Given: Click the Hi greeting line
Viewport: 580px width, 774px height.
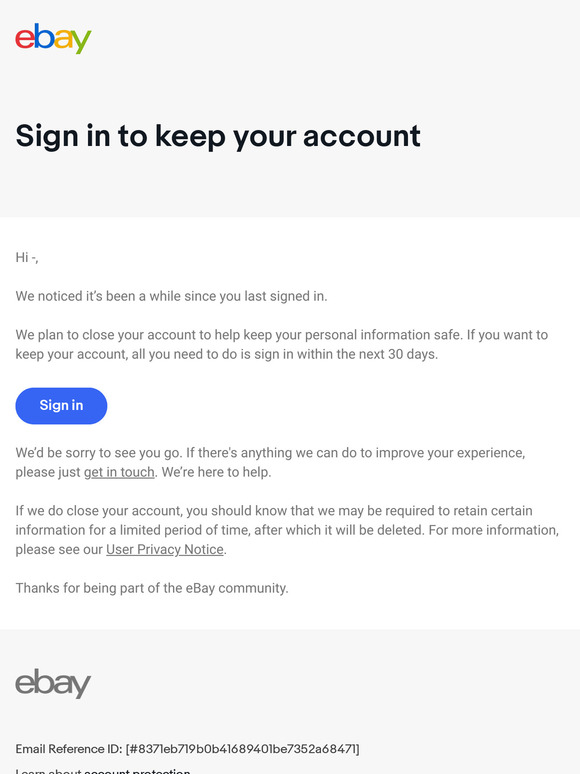Looking at the screenshot, I should (27, 257).
